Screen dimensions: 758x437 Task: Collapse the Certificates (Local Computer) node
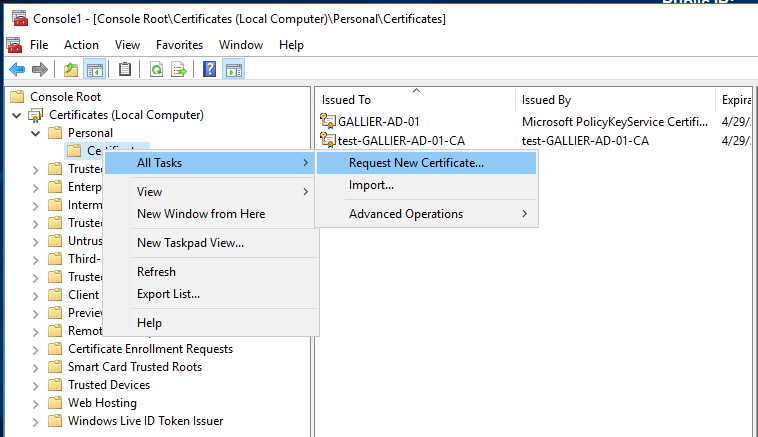(x=17, y=116)
